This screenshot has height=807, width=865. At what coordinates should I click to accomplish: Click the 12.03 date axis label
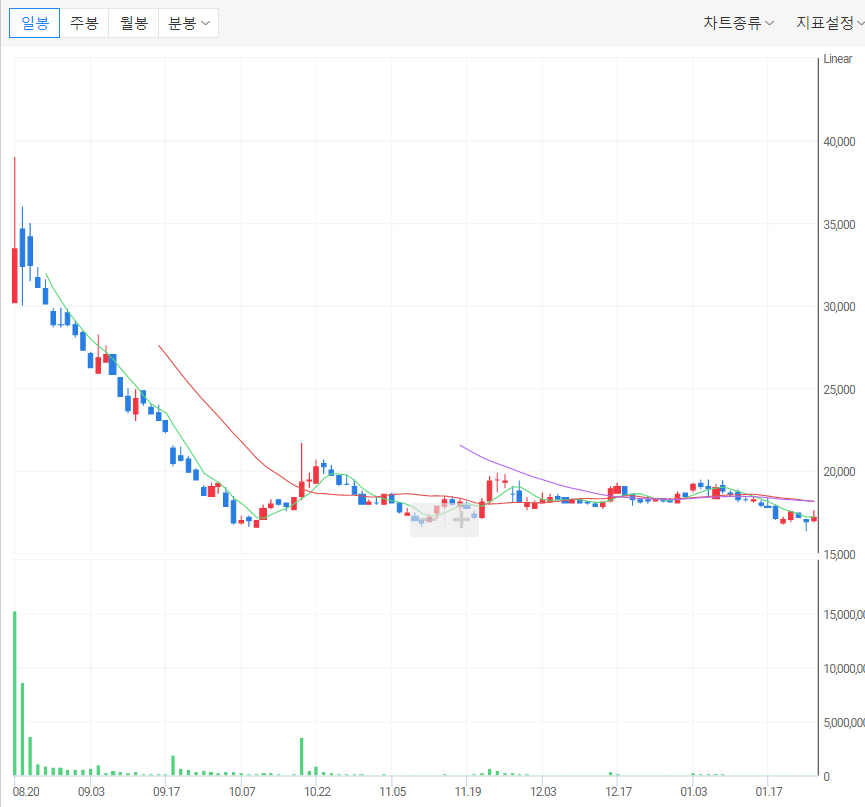[543, 792]
